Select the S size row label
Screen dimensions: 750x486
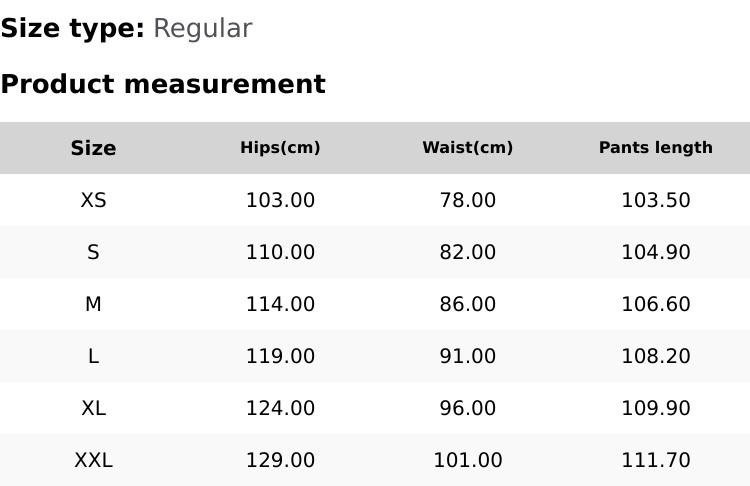[x=93, y=252]
